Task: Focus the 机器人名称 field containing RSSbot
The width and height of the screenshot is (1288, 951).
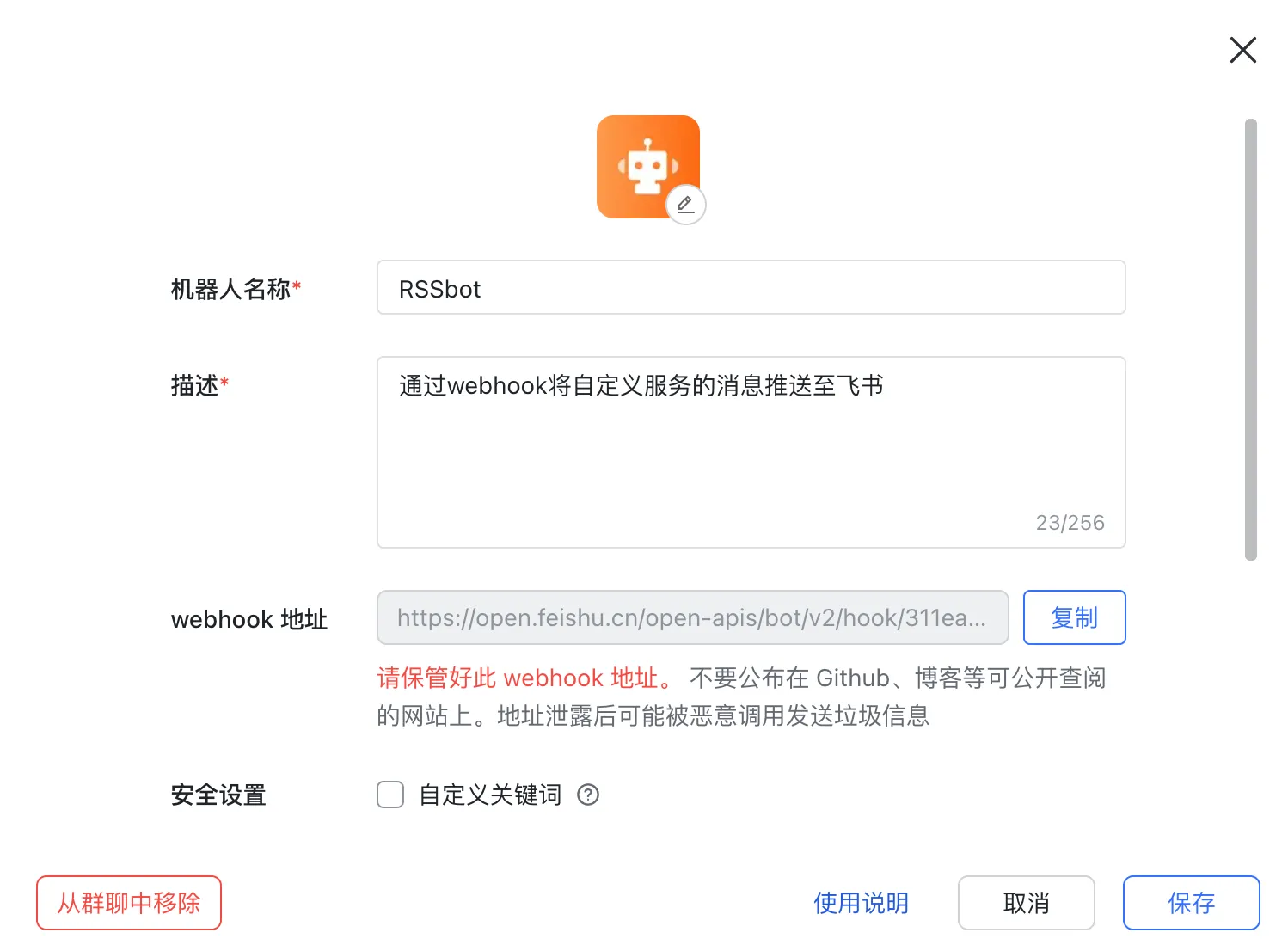Action: pyautogui.click(x=751, y=288)
